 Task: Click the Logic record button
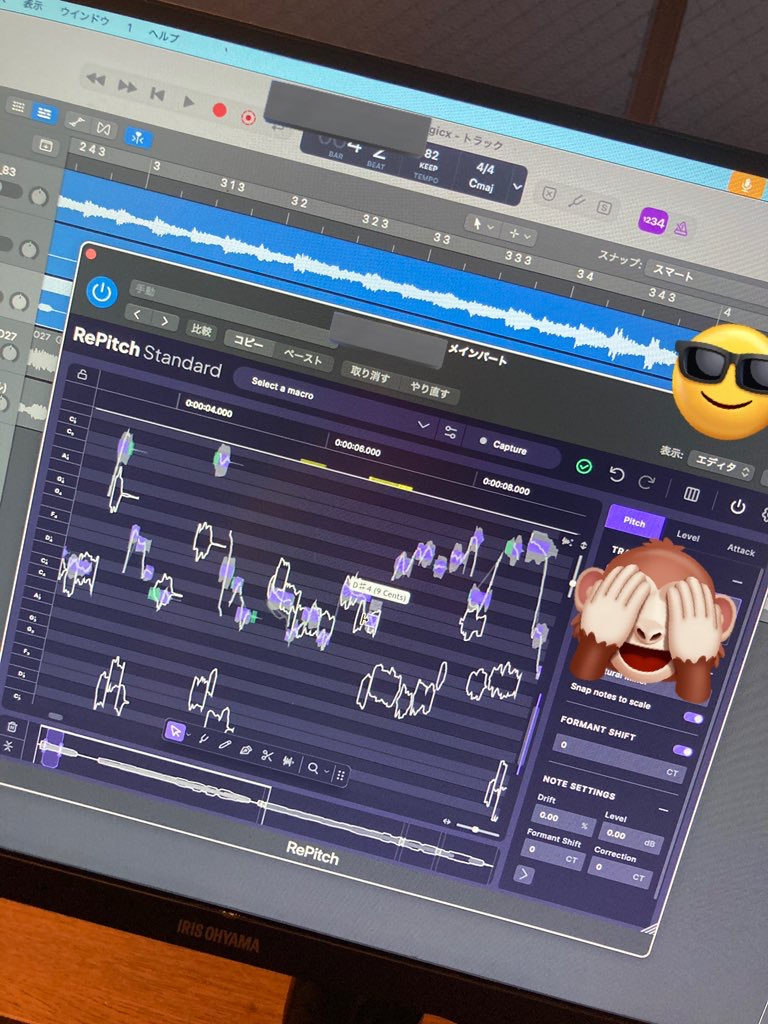pyautogui.click(x=219, y=110)
